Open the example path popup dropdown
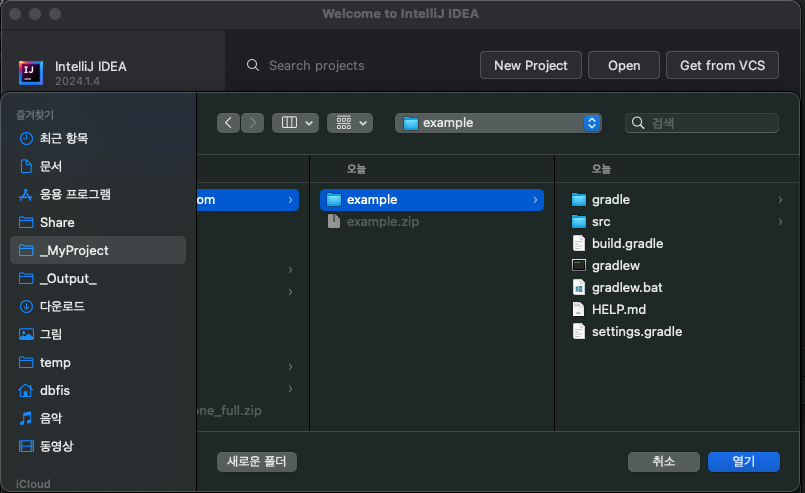Image resolution: width=805 pixels, height=493 pixels. [498, 123]
